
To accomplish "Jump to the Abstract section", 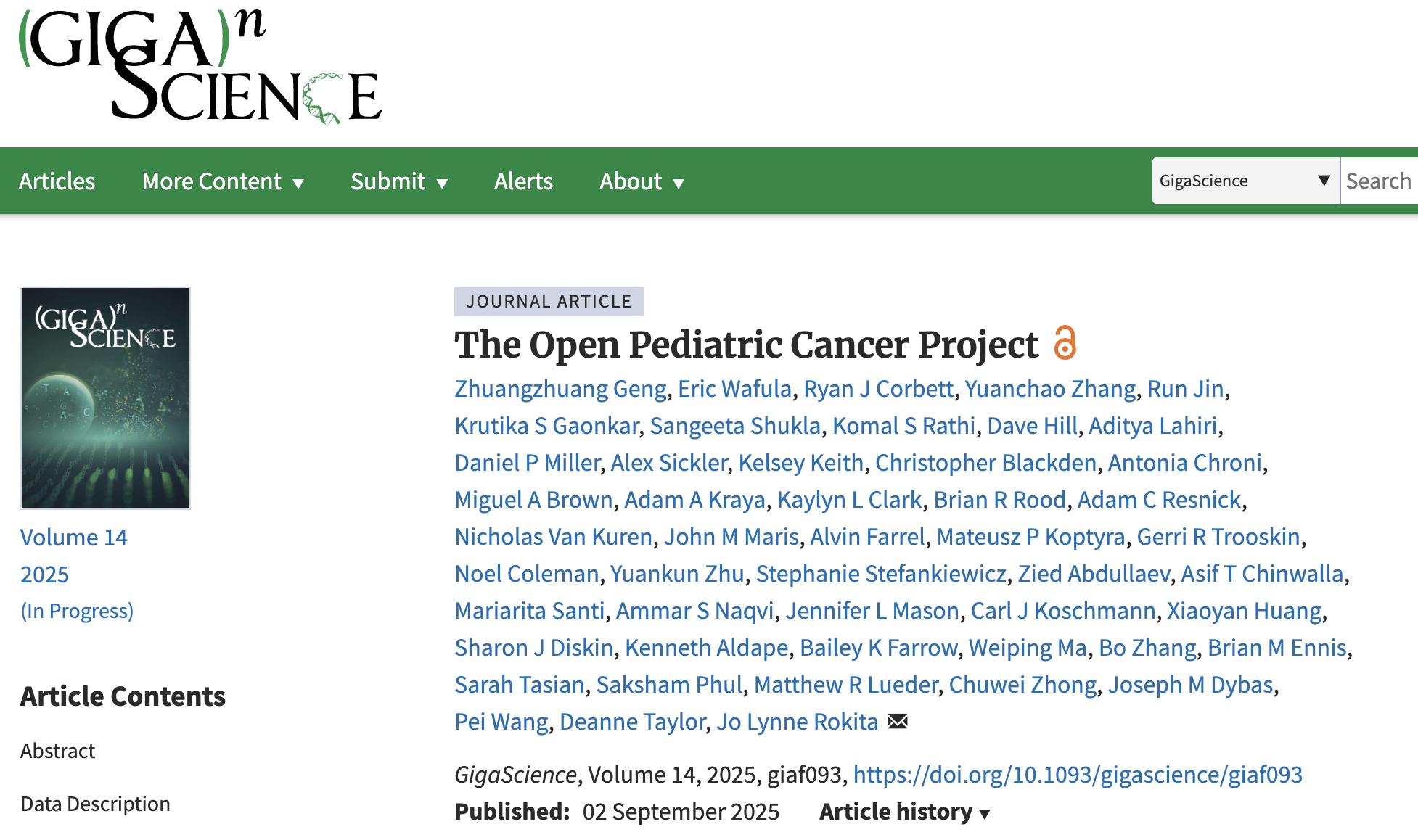I will (x=58, y=751).
